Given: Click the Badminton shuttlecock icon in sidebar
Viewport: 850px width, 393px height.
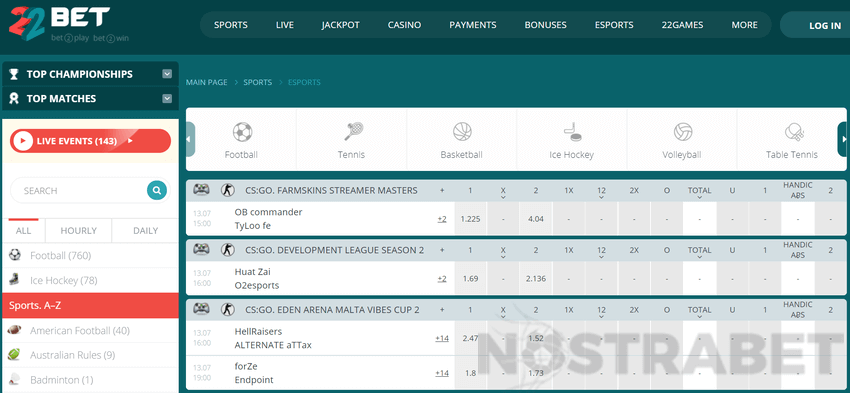Looking at the screenshot, I should click(x=15, y=379).
